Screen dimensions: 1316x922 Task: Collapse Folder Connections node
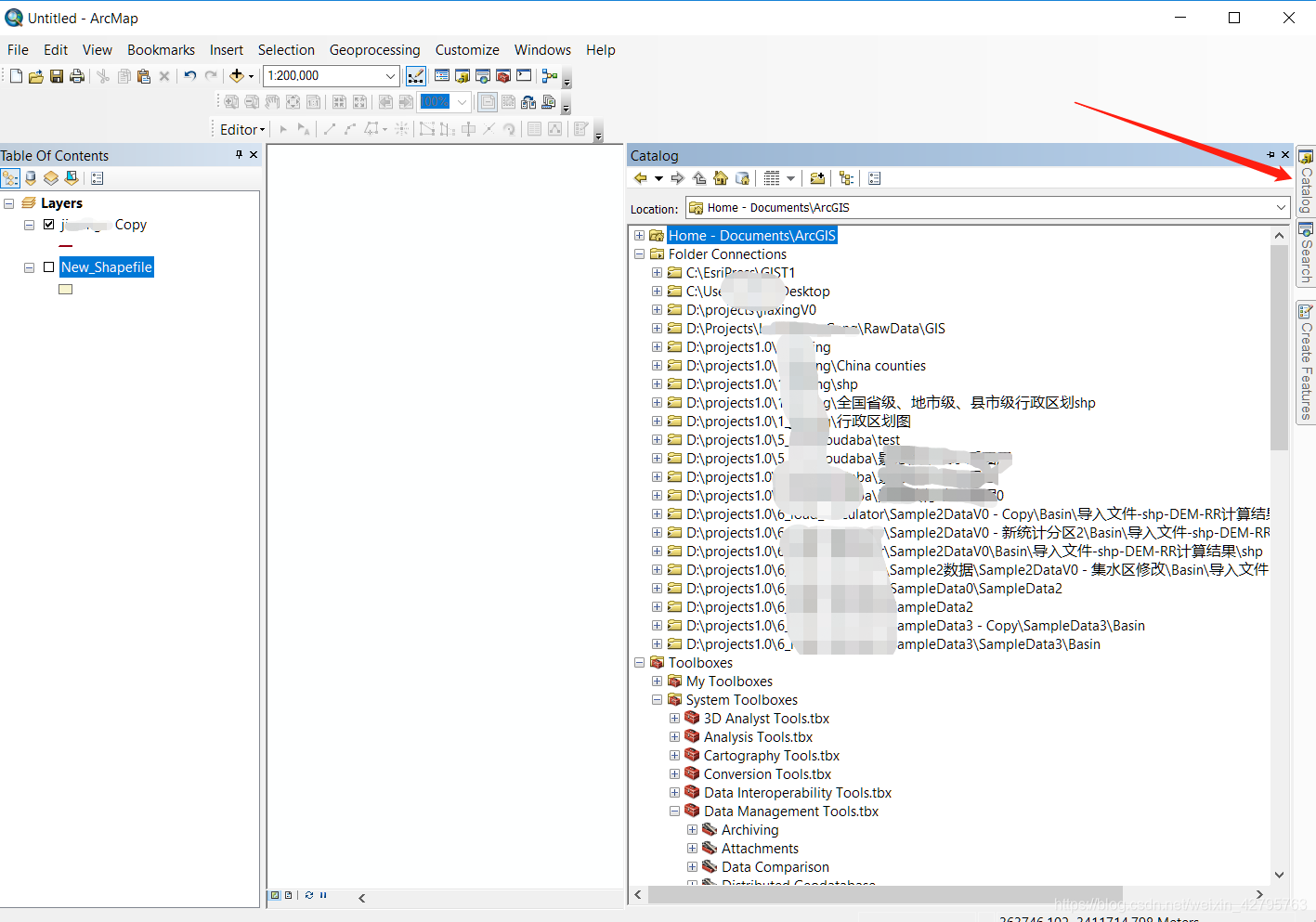click(x=639, y=254)
